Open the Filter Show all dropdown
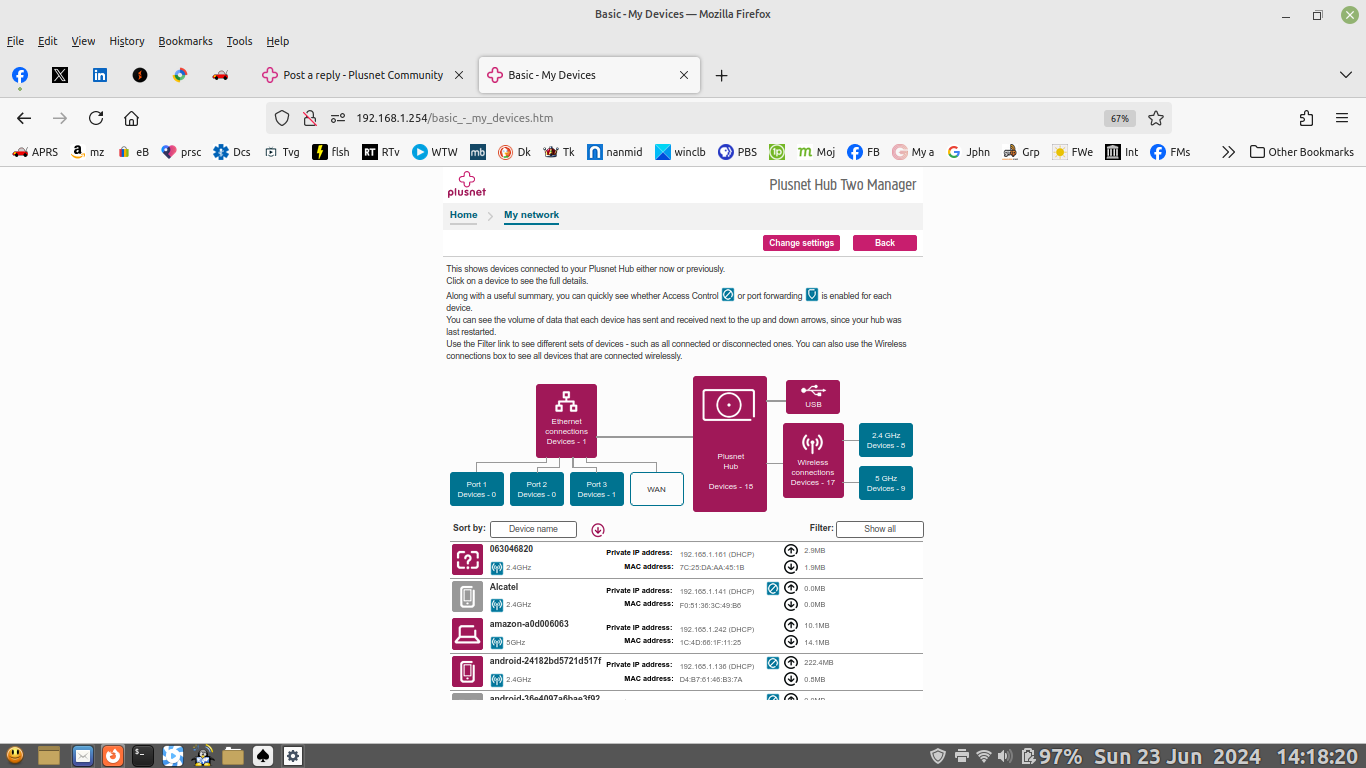 879,529
